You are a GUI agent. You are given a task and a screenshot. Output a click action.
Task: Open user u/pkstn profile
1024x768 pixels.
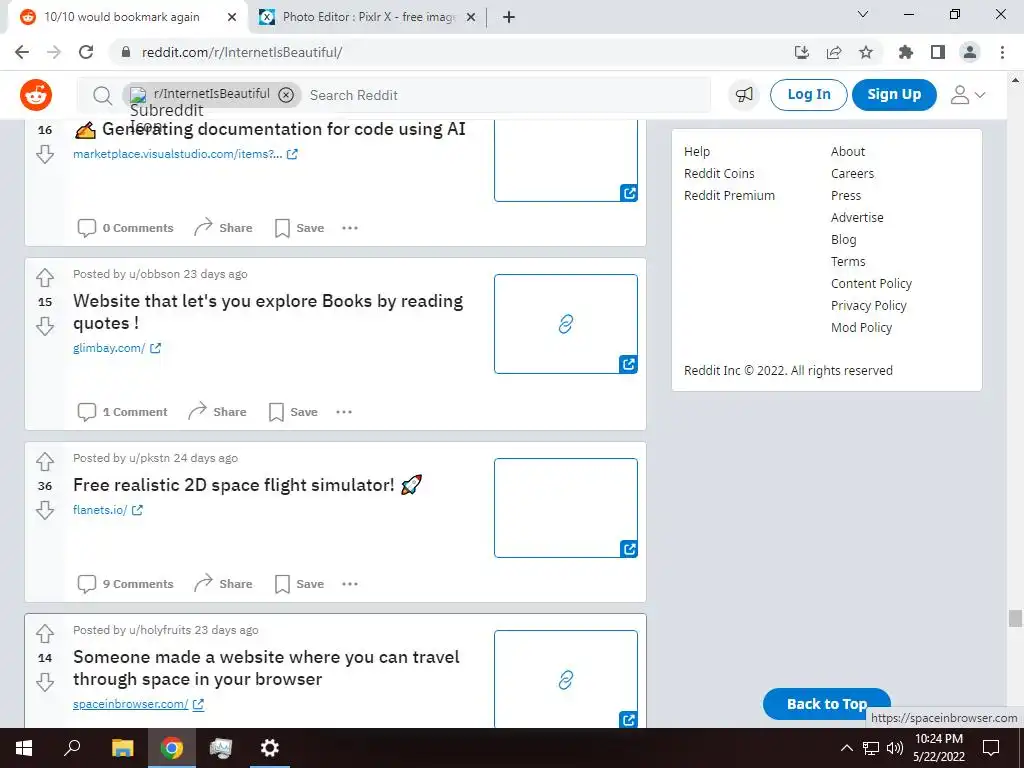coord(150,458)
